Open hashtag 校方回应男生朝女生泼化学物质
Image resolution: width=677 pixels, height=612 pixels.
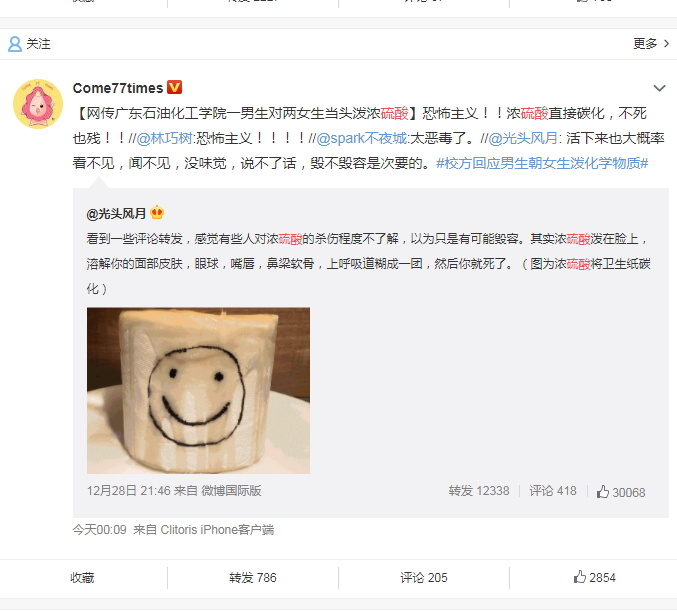pos(542,163)
